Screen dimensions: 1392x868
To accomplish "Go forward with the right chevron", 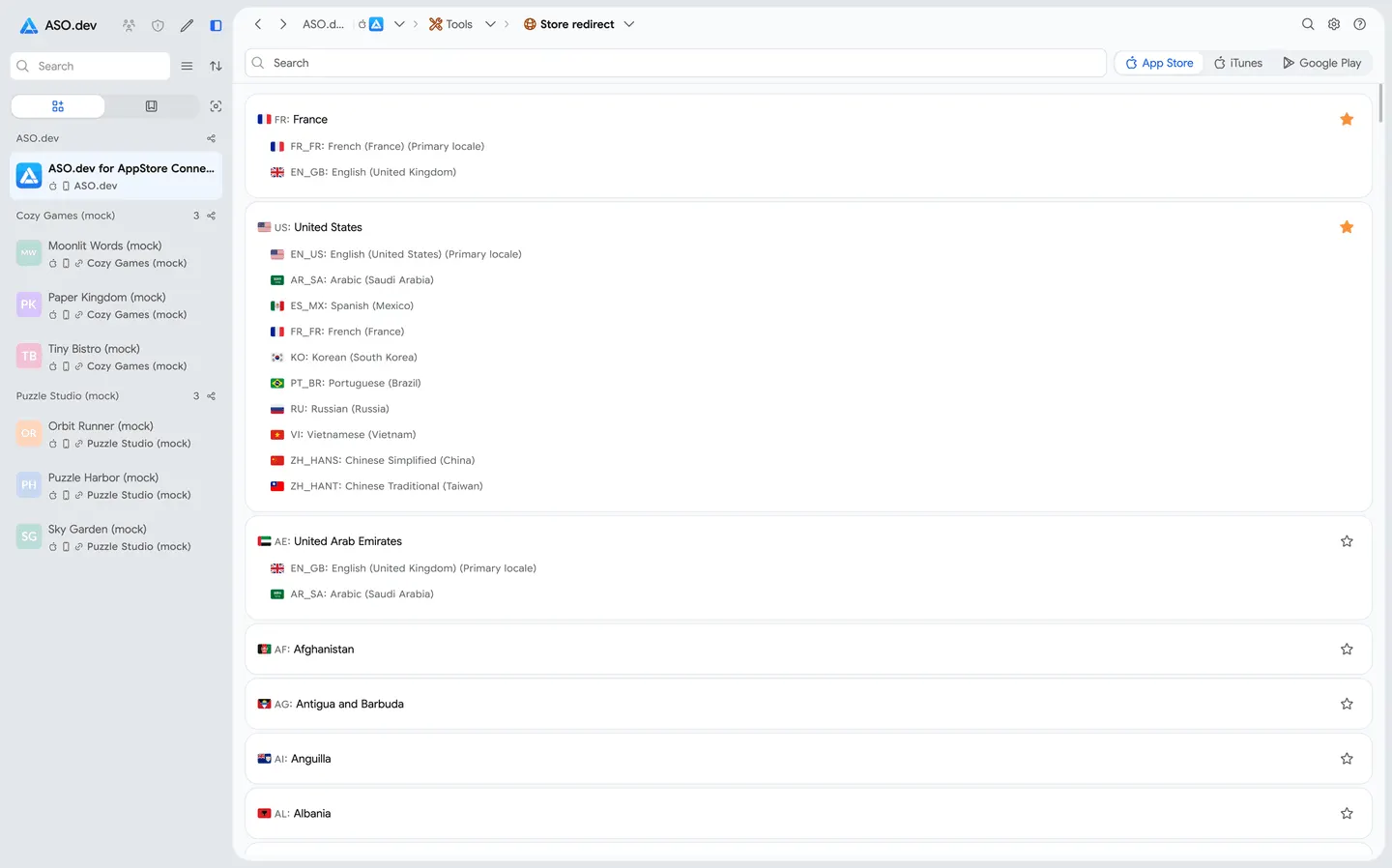I will click(x=283, y=24).
